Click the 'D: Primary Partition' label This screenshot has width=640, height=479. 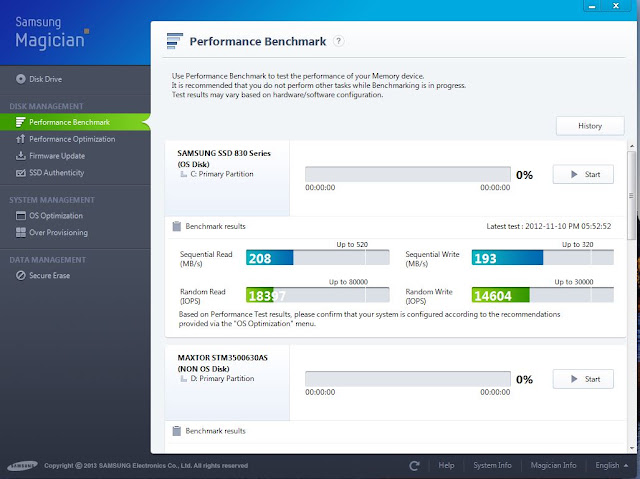click(x=222, y=379)
